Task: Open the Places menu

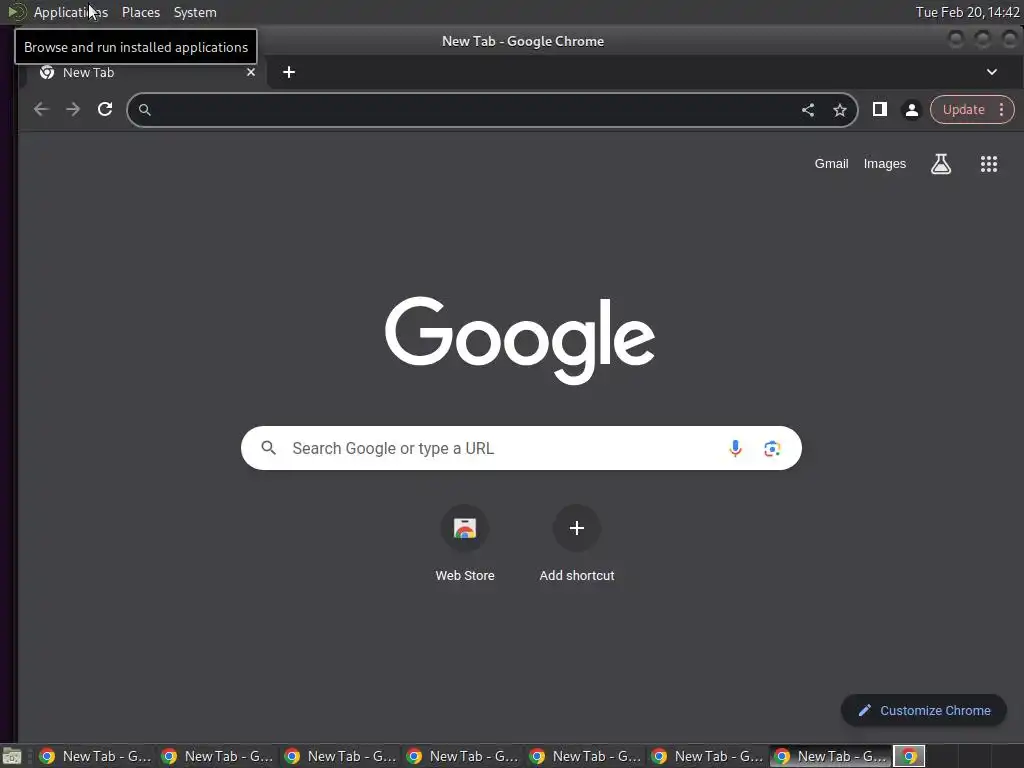Action: tap(141, 12)
